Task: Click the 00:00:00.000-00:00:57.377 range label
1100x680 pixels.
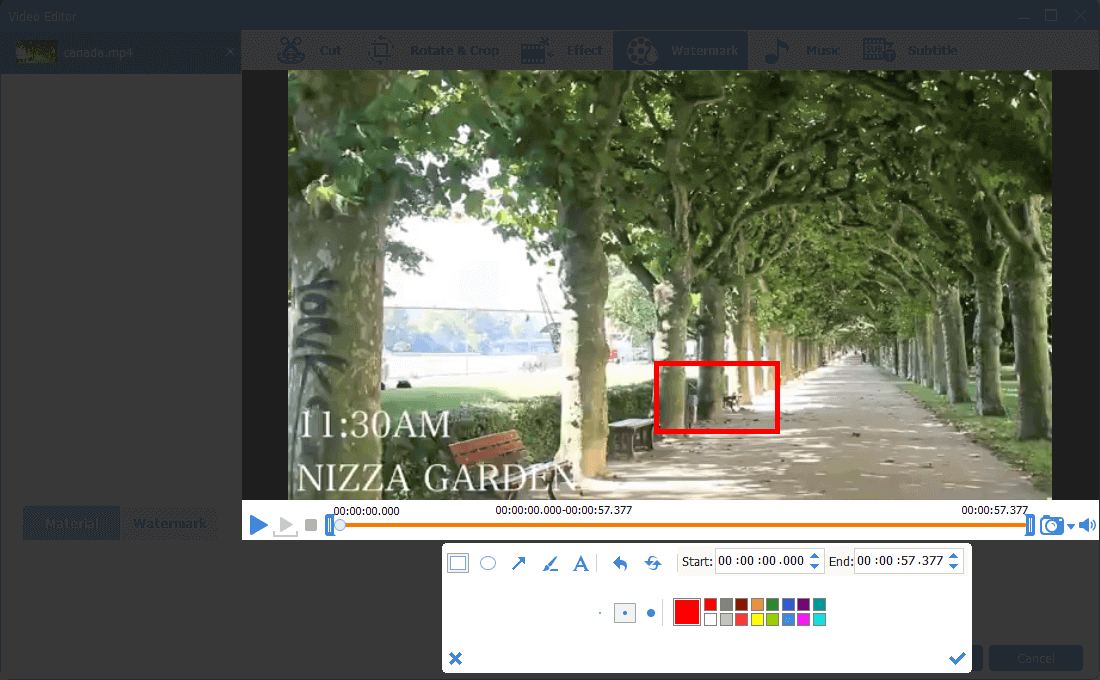Action: pyautogui.click(x=563, y=510)
